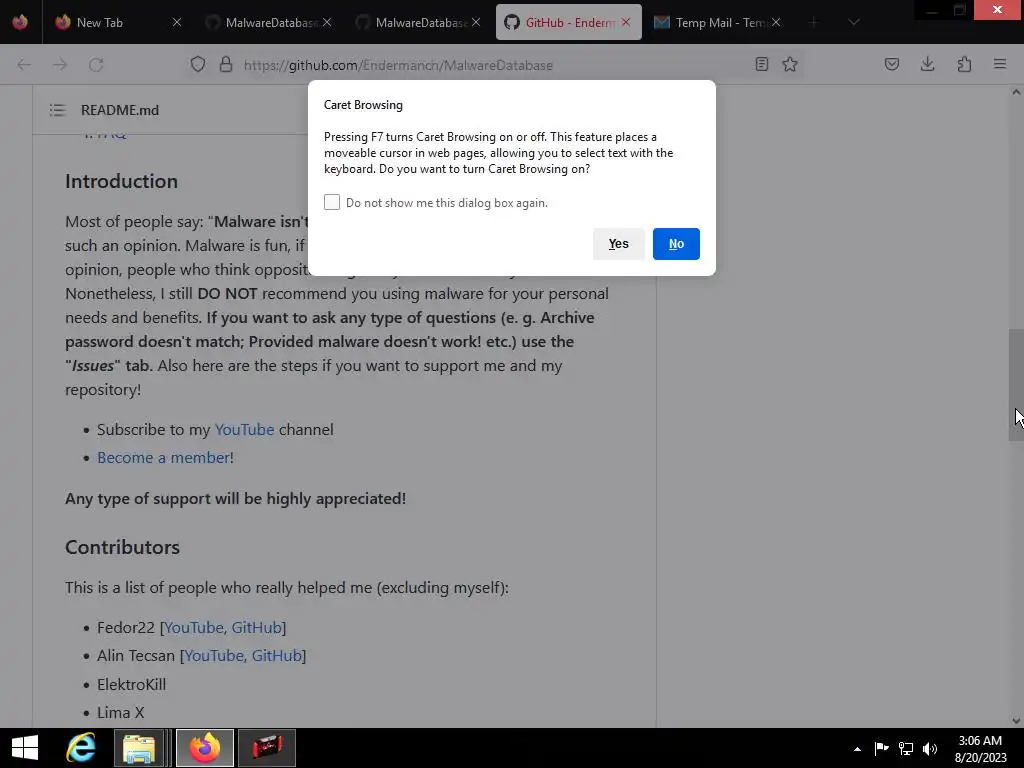Click the Firefox taskbar icon
This screenshot has width=1024, height=768.
(205, 748)
